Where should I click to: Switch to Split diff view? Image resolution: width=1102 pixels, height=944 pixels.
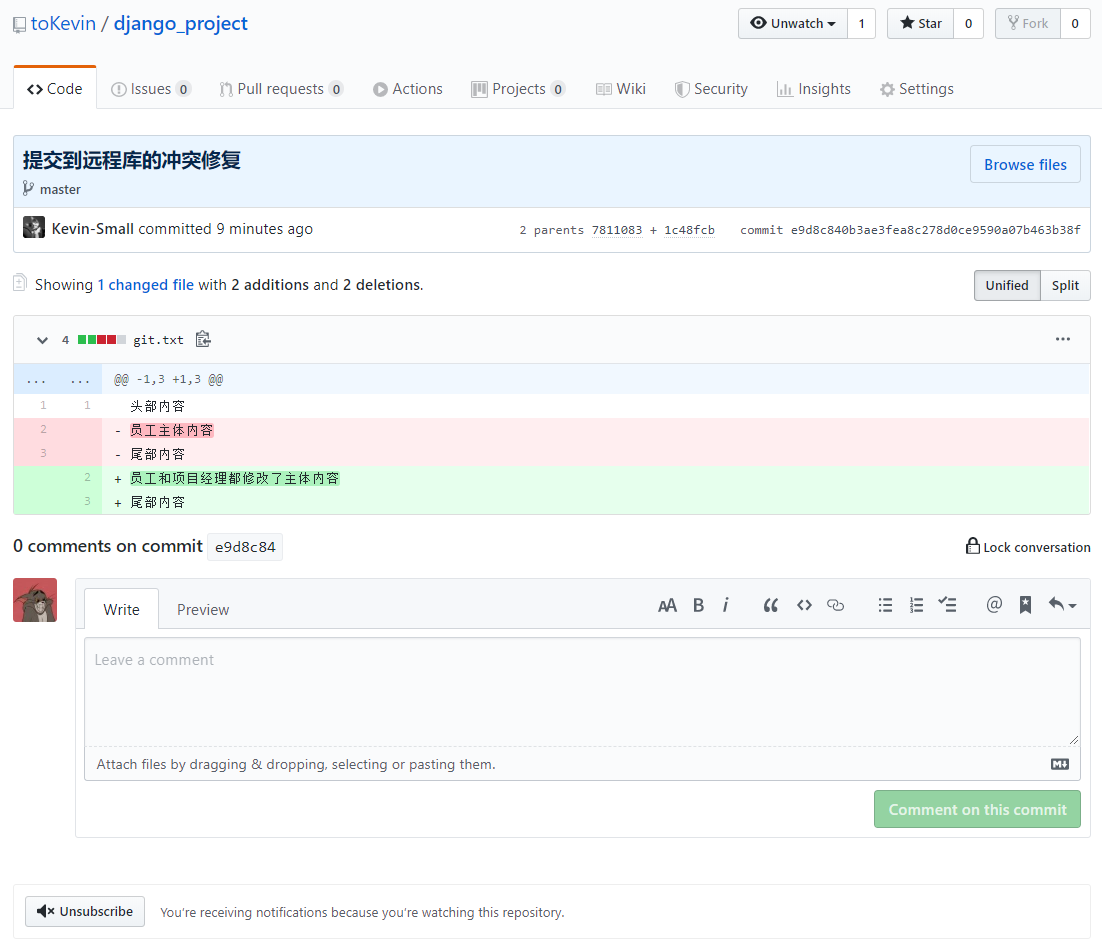coord(1065,285)
